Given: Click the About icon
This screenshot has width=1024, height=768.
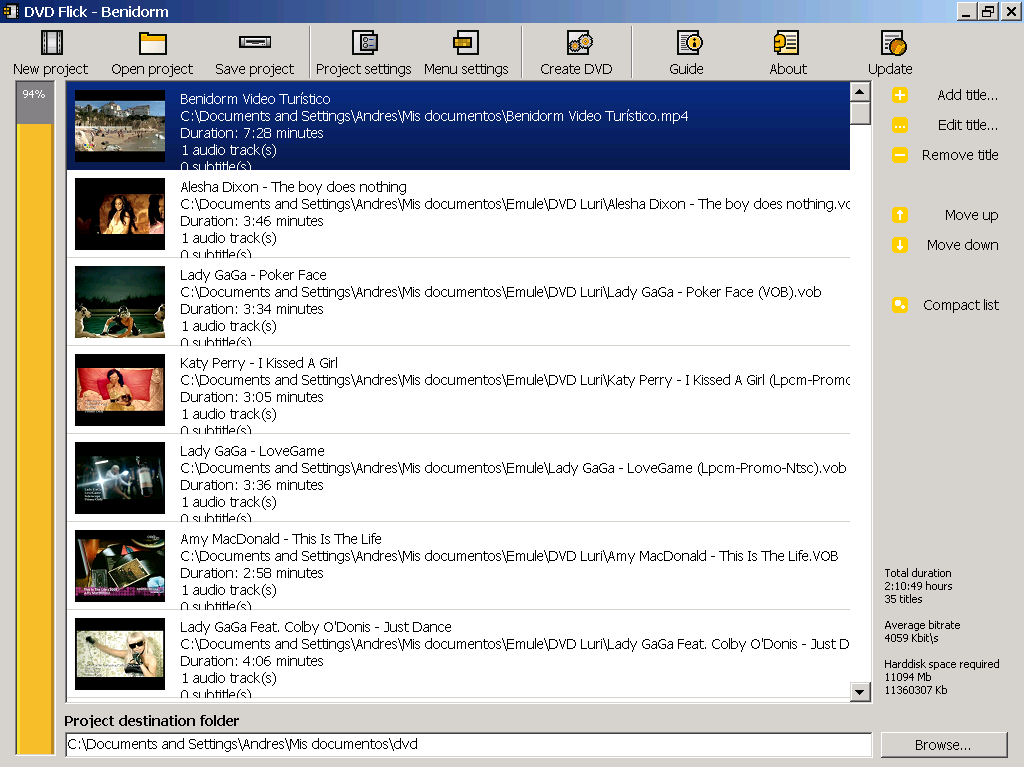Looking at the screenshot, I should click(788, 44).
